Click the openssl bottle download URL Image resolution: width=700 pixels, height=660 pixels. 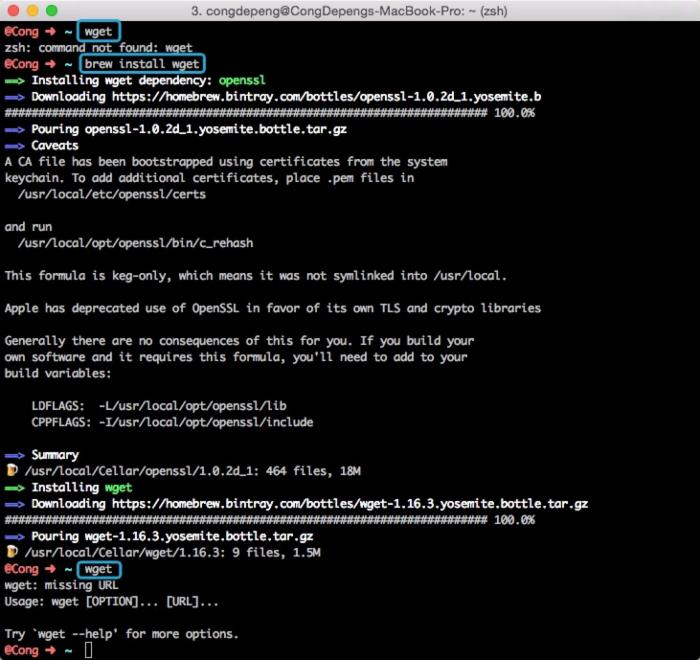point(326,96)
